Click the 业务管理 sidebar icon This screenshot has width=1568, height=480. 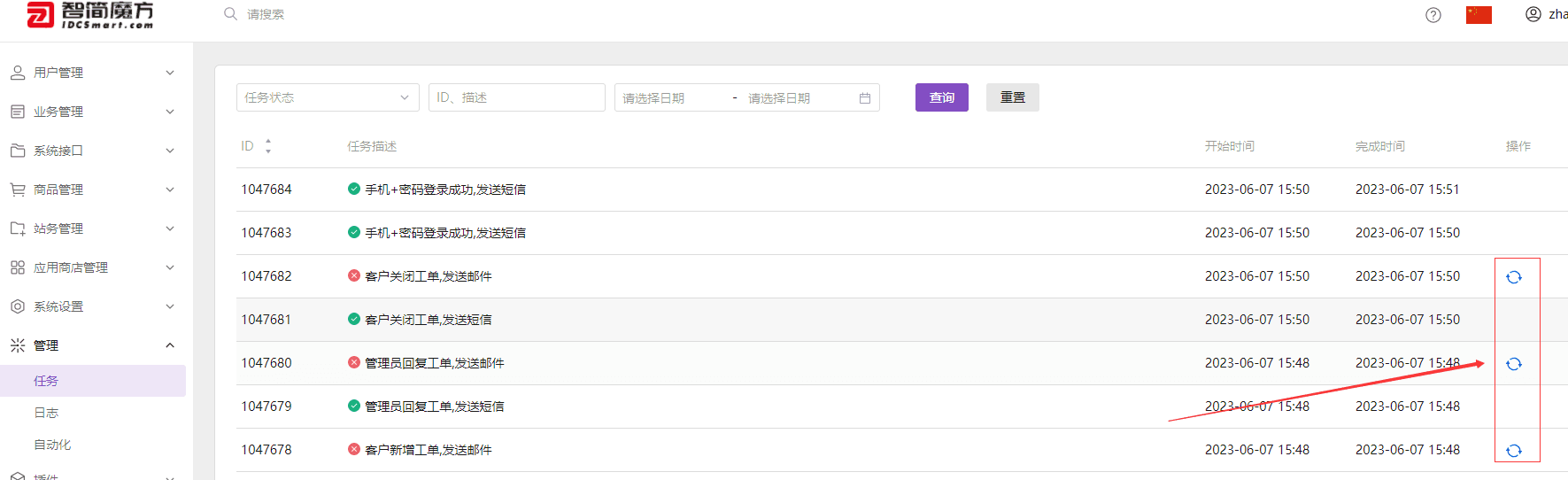pyautogui.click(x=18, y=112)
